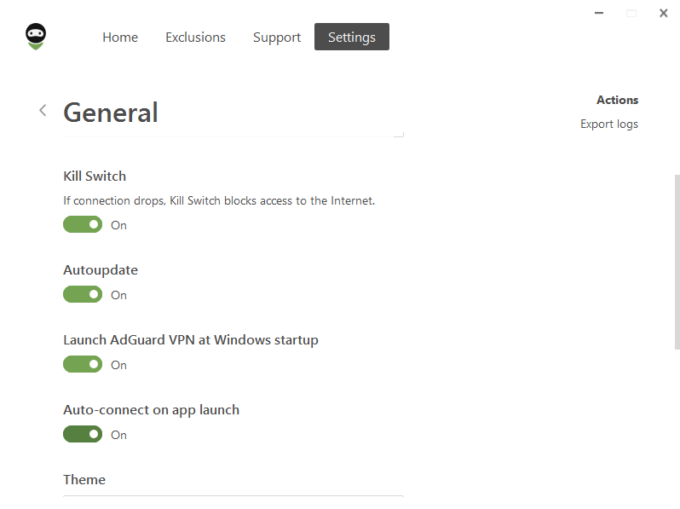Disable Auto-connect on app launch
Image resolution: width=680 pixels, height=509 pixels.
83,435
